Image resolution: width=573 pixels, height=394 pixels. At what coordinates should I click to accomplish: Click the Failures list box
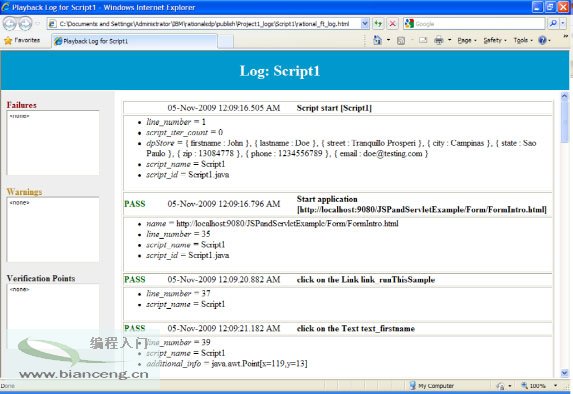click(53, 143)
